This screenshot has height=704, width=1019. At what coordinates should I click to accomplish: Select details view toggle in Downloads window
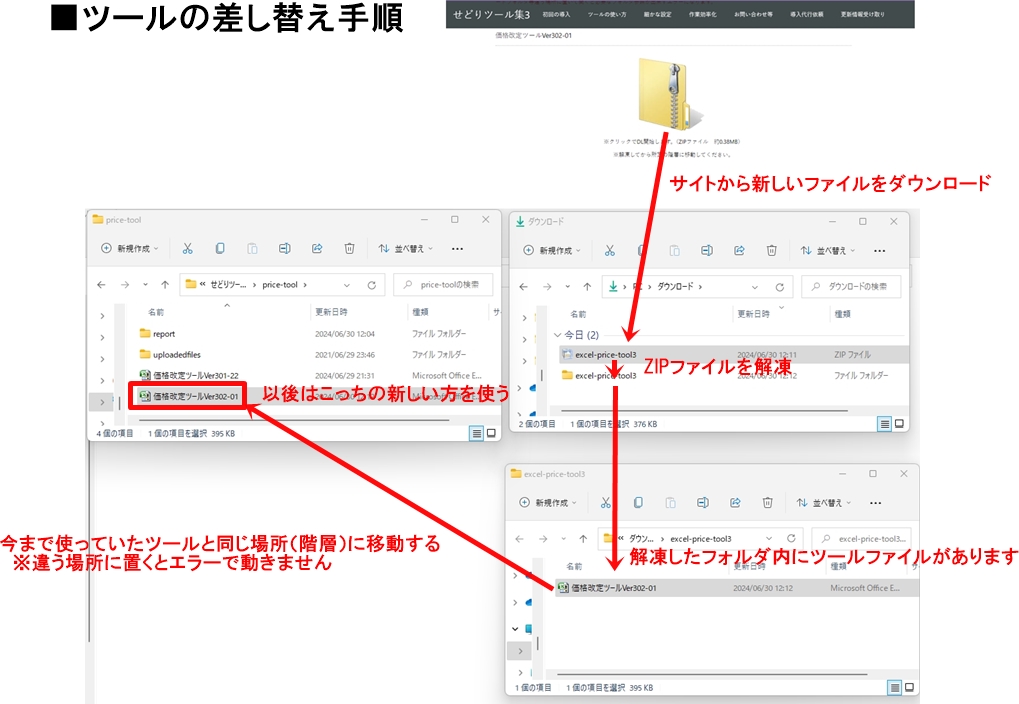click(884, 424)
